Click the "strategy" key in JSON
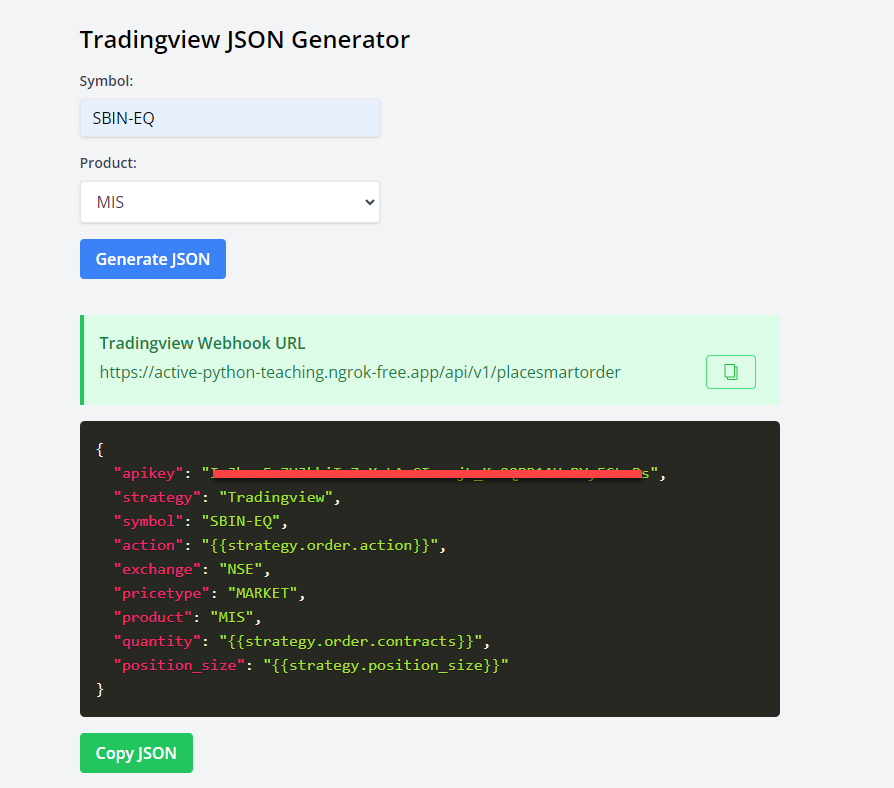This screenshot has width=894, height=788. (x=157, y=497)
